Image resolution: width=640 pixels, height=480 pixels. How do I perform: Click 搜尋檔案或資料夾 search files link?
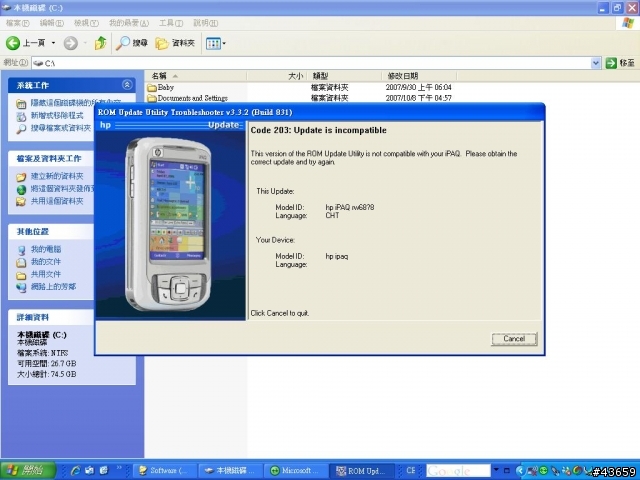(61, 128)
